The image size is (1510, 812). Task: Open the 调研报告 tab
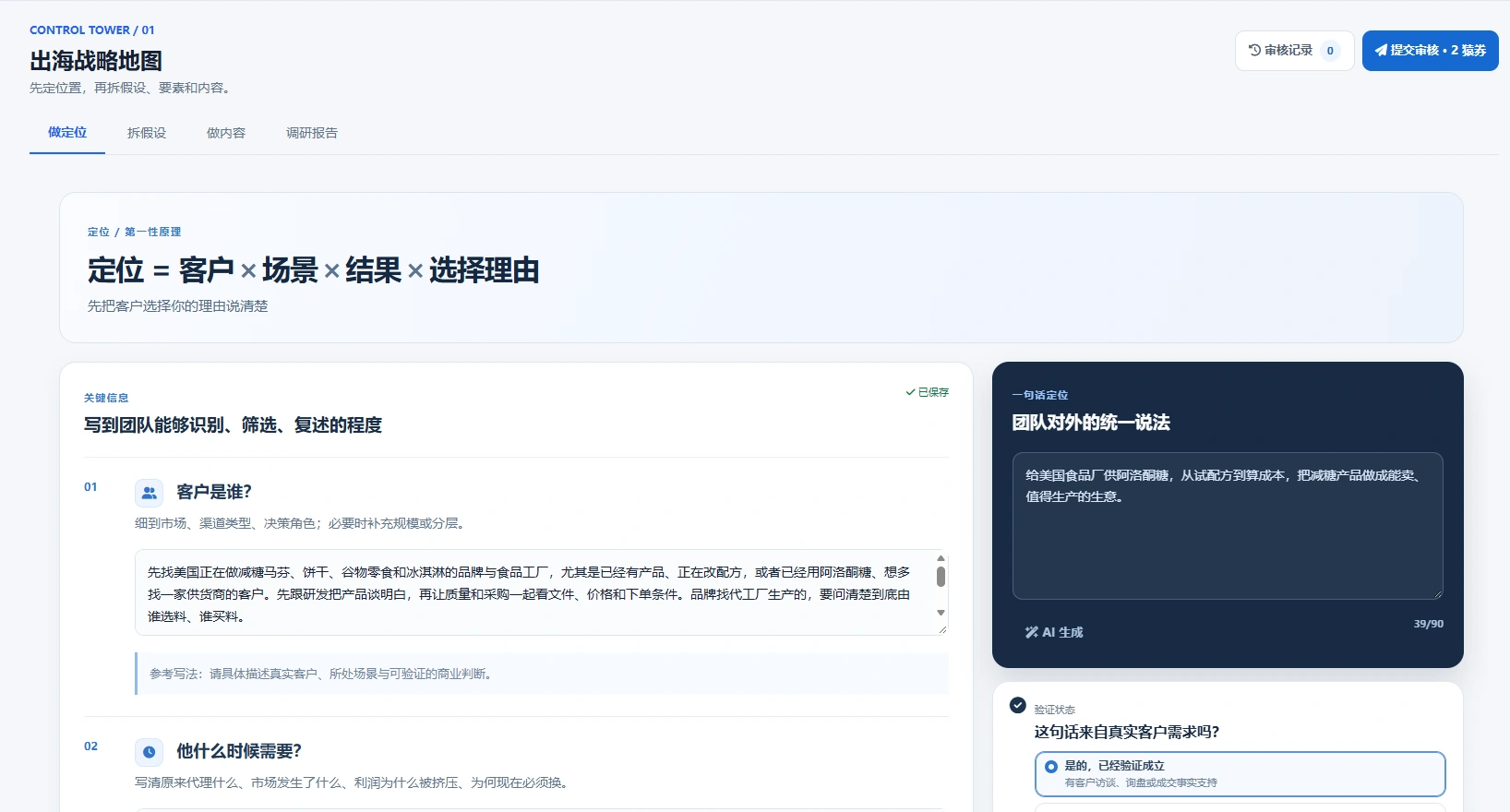pos(312,133)
